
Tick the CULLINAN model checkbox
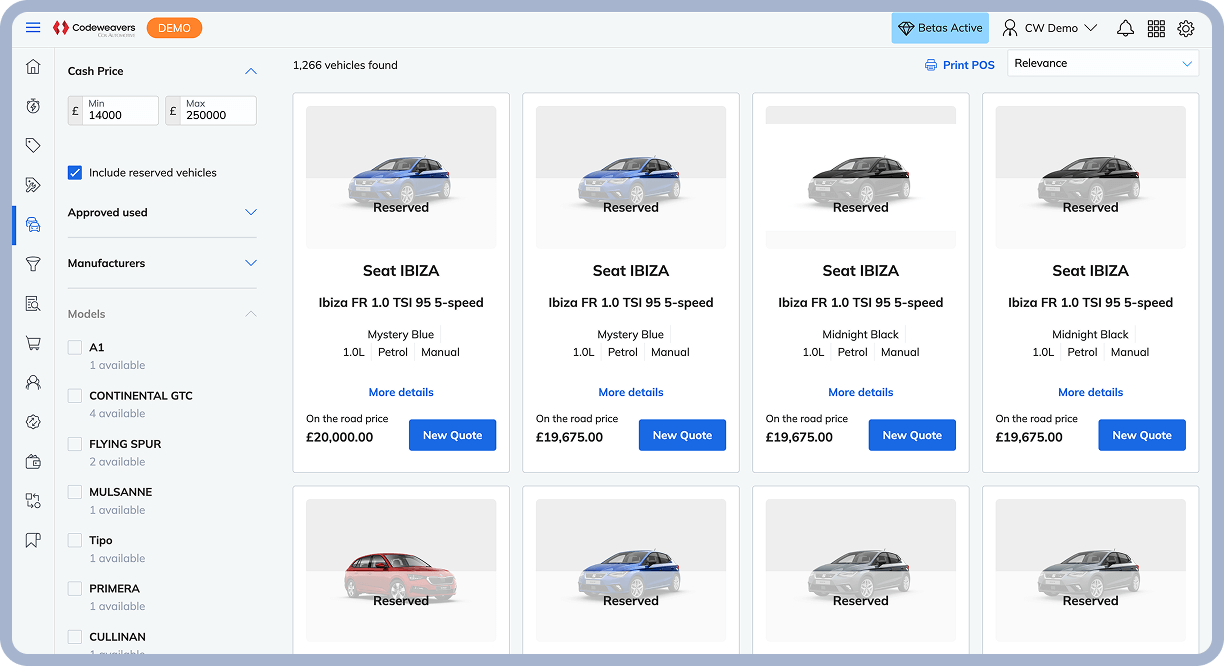click(x=75, y=637)
